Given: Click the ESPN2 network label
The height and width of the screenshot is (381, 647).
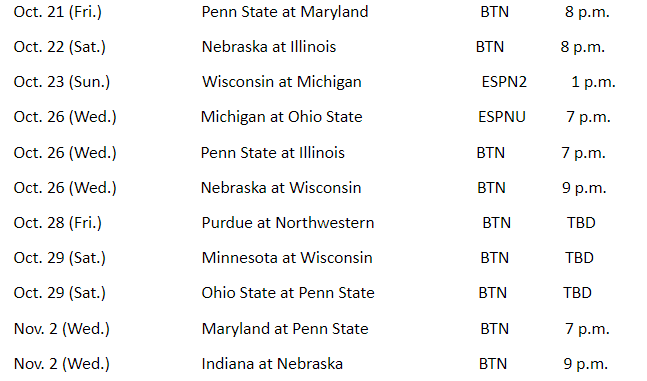Looking at the screenshot, I should (x=504, y=82).
